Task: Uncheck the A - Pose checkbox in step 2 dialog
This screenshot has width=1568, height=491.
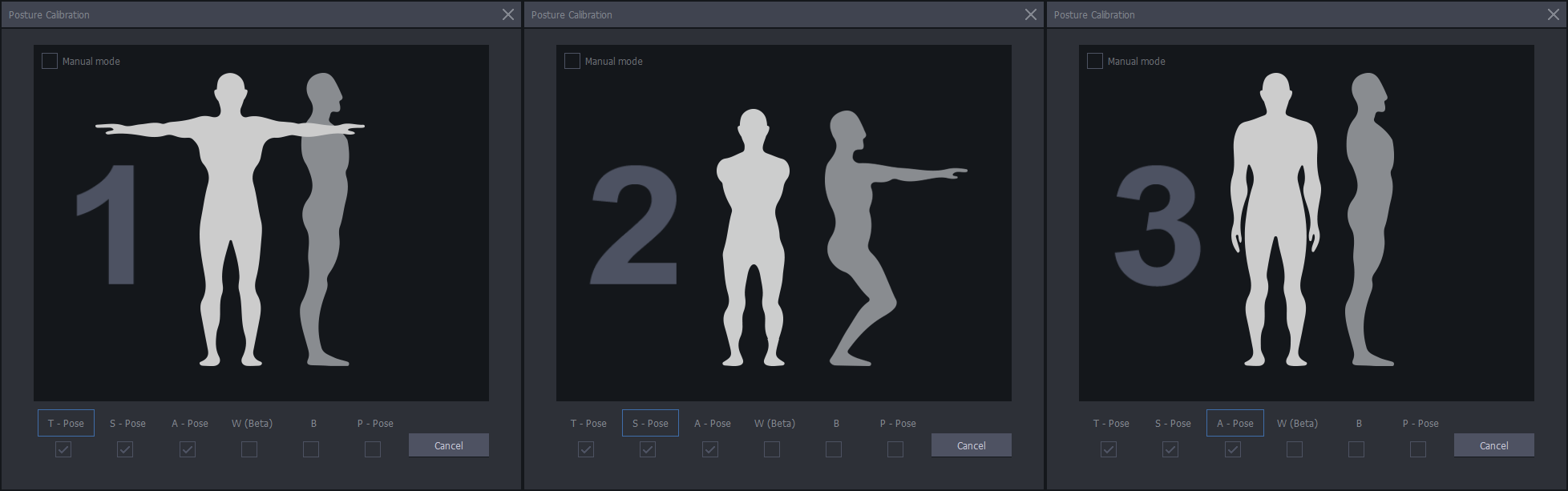Action: [710, 449]
